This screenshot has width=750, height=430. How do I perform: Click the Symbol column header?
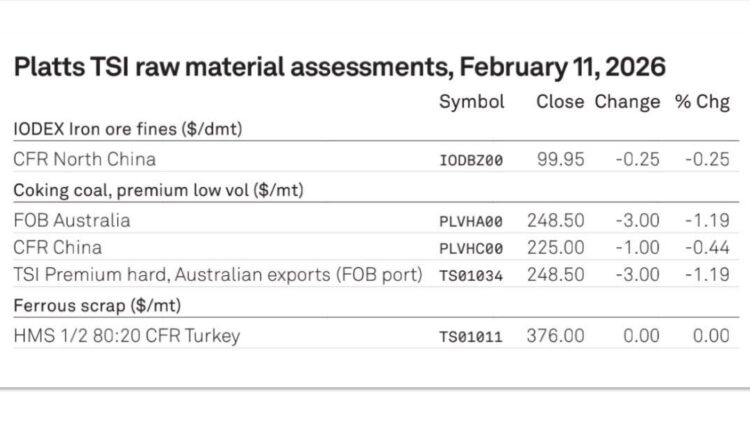471,102
